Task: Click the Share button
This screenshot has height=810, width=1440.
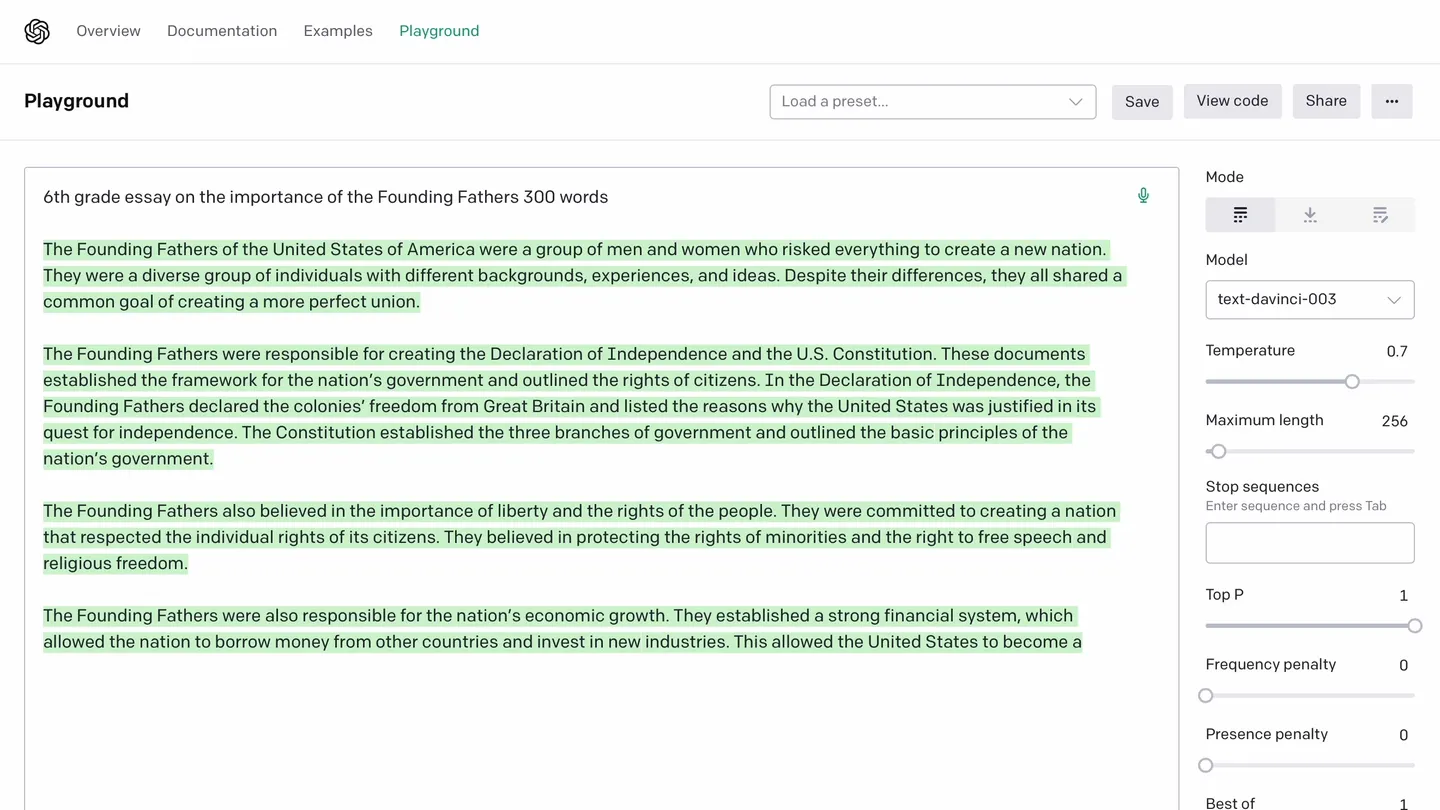Action: pyautogui.click(x=1326, y=101)
